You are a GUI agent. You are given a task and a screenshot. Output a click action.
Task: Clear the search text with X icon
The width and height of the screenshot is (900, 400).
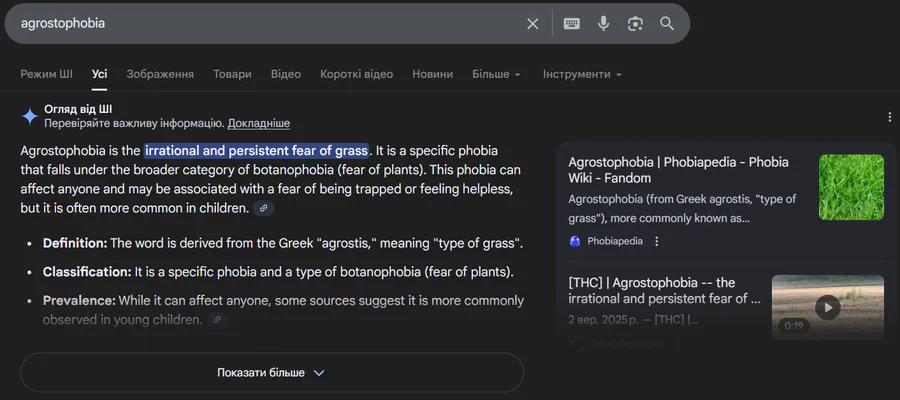pos(533,24)
